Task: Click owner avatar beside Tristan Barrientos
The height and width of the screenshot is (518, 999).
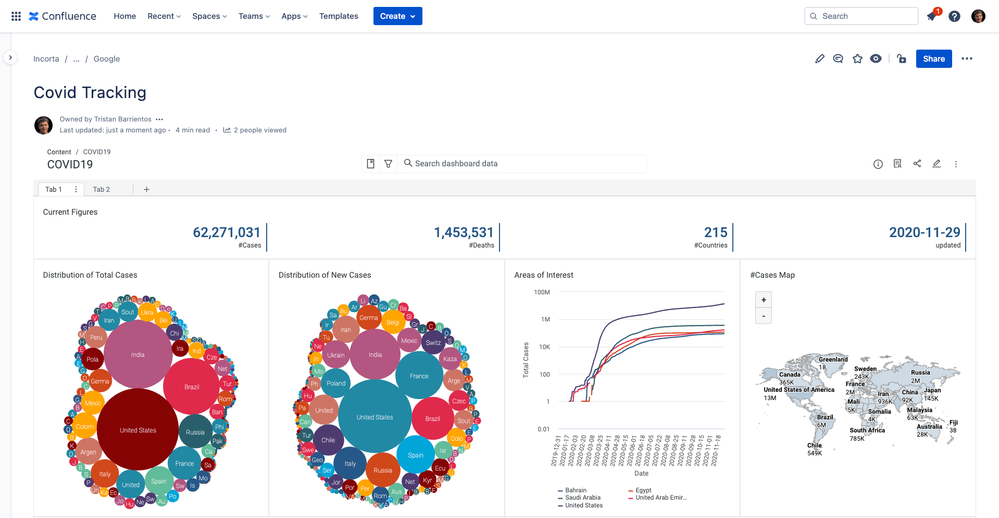Action: 43,125
